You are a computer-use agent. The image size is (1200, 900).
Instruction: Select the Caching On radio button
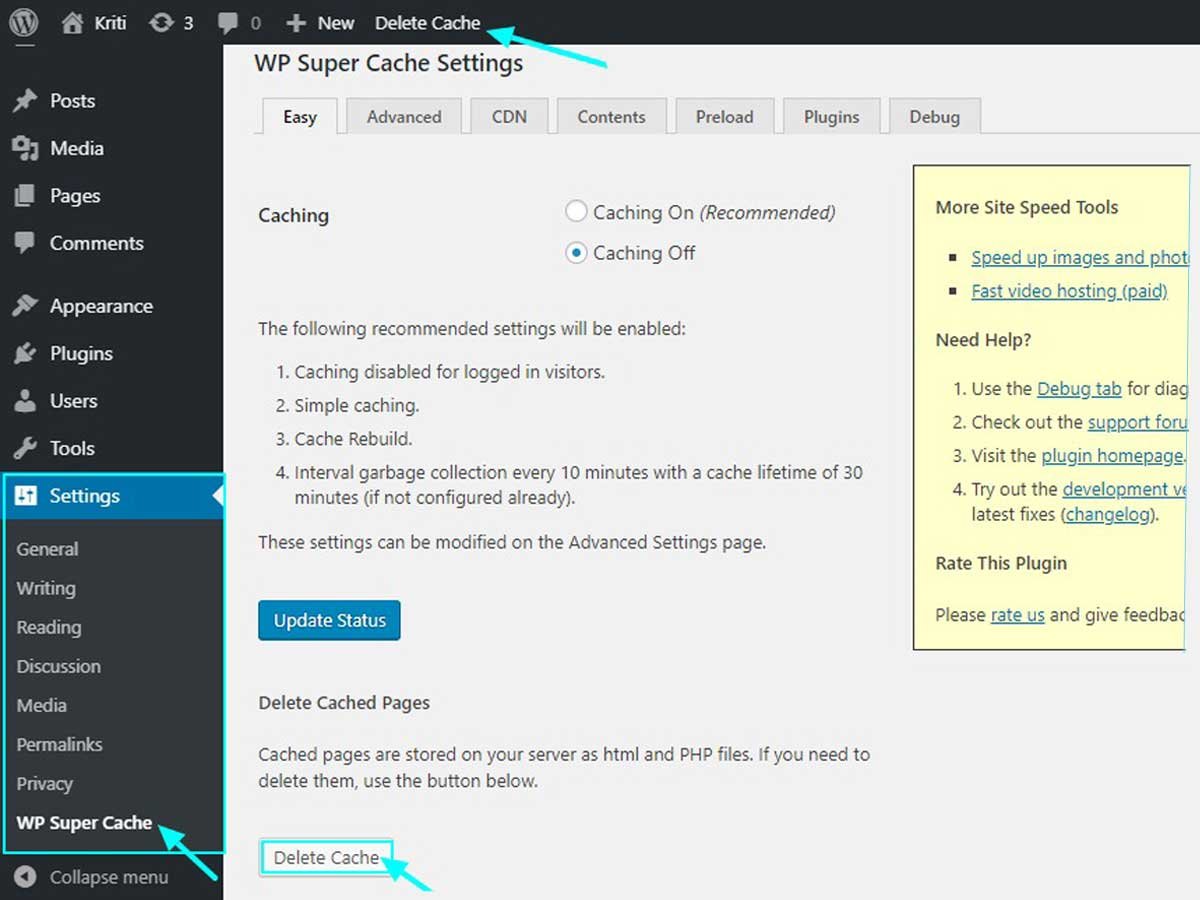pos(576,212)
